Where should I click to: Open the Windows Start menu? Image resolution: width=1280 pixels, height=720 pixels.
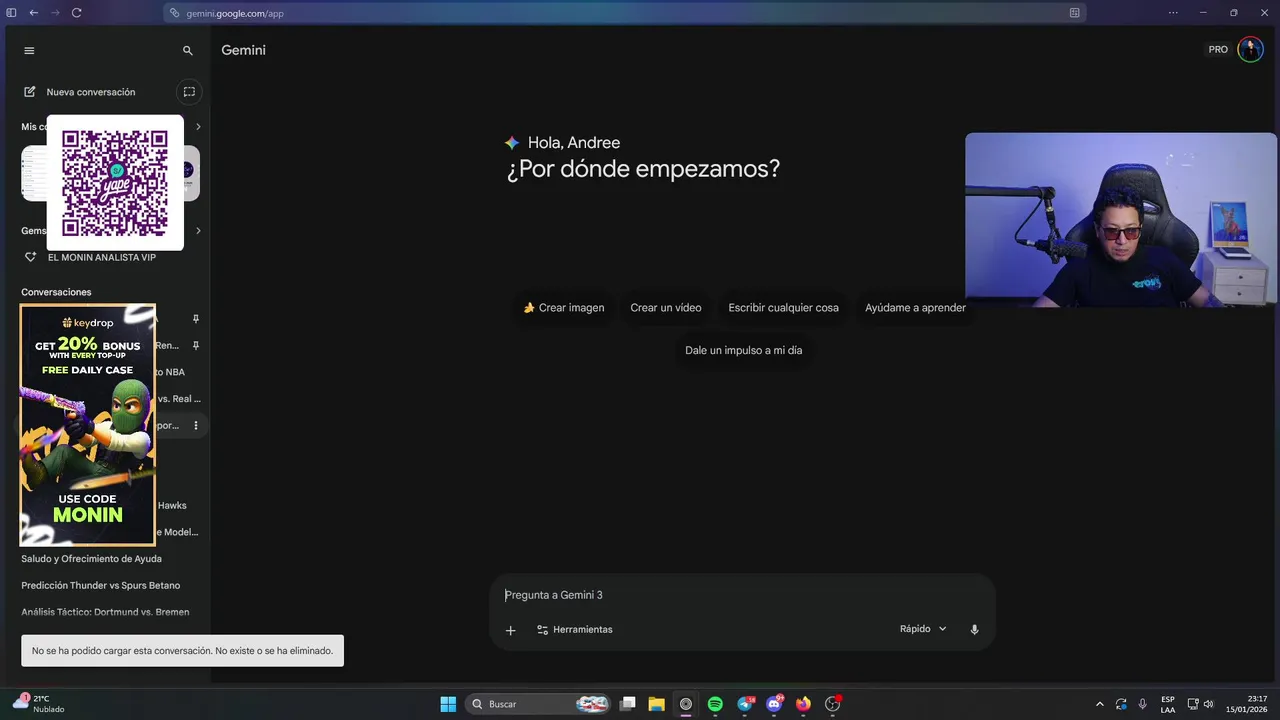point(448,704)
